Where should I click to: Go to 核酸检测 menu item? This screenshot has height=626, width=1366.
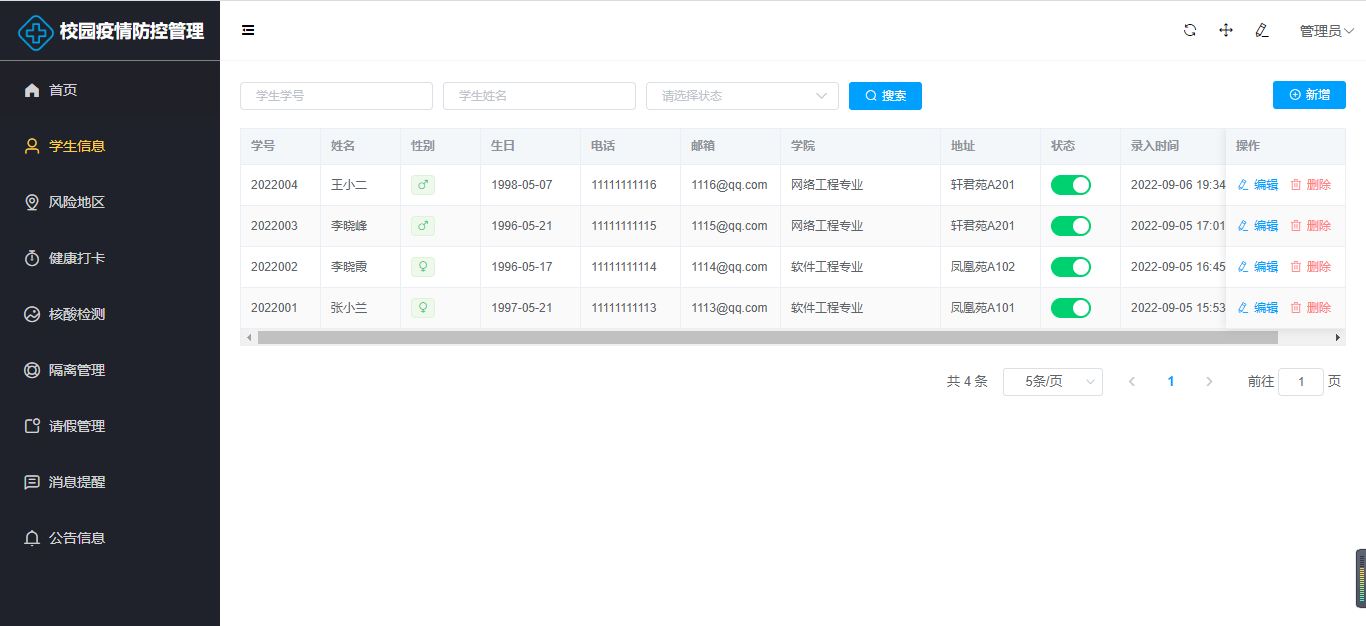(x=77, y=314)
